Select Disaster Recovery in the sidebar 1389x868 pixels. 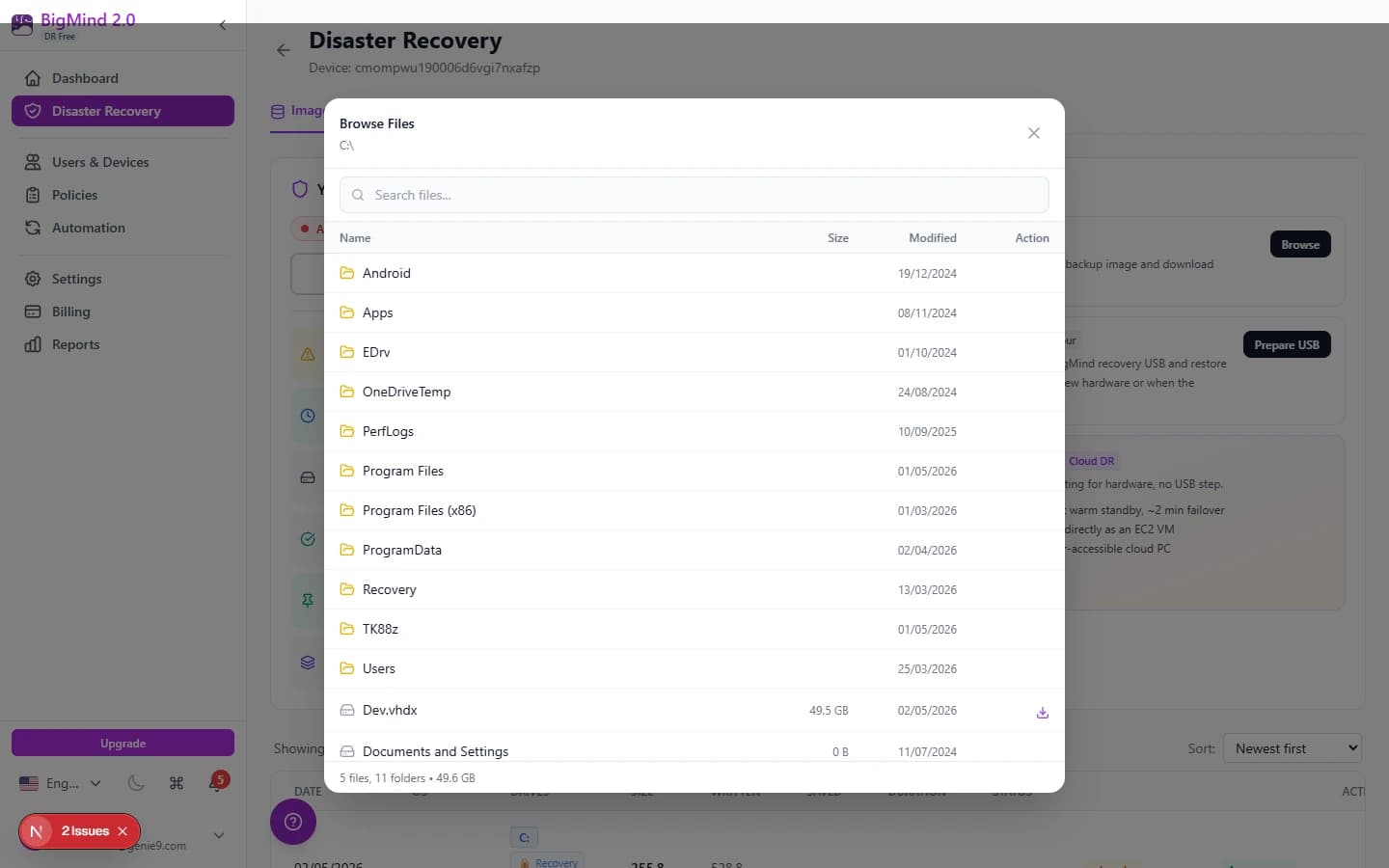tap(123, 111)
